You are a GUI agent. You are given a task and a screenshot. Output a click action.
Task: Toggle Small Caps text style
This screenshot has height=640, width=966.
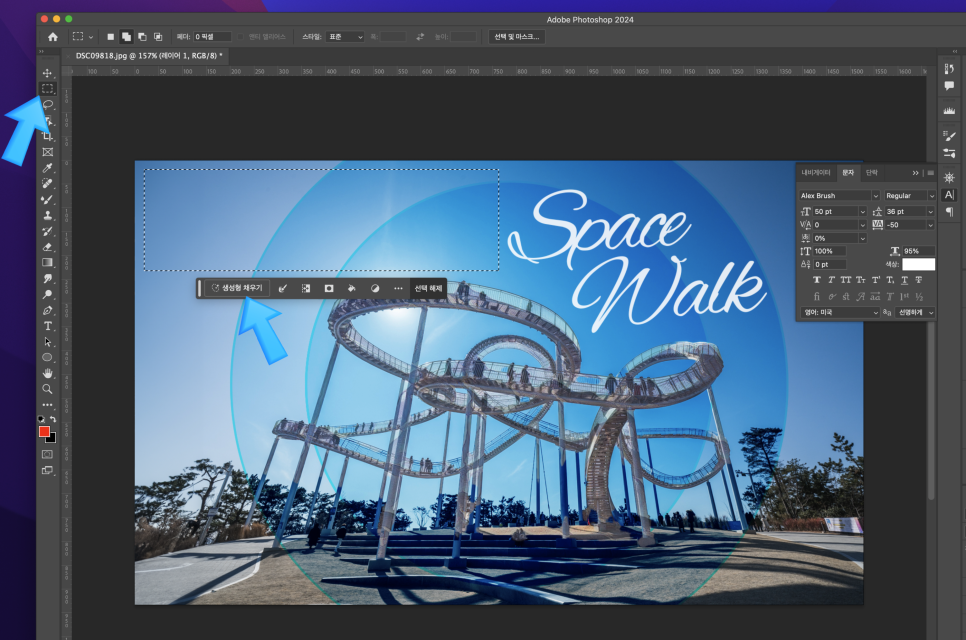[861, 280]
